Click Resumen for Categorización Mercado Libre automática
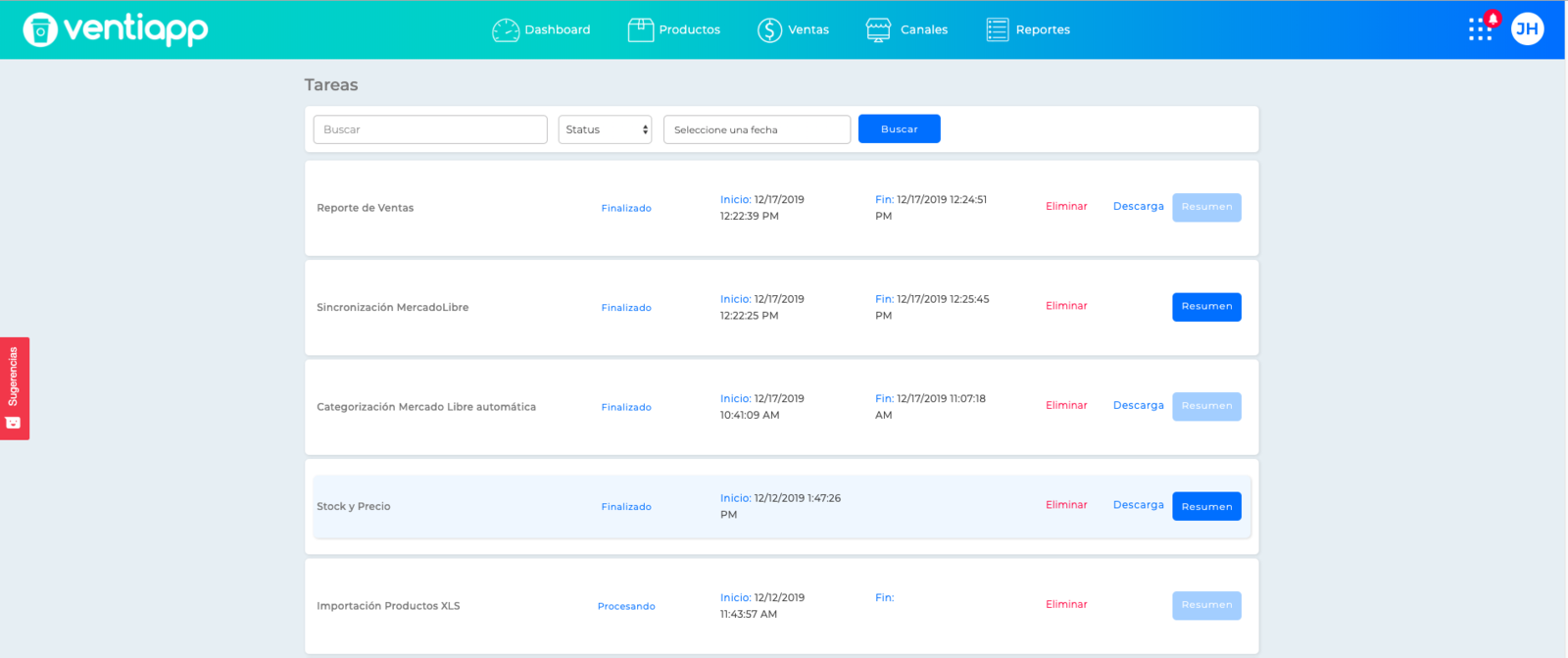Viewport: 1568px width, 658px height. point(1206,406)
